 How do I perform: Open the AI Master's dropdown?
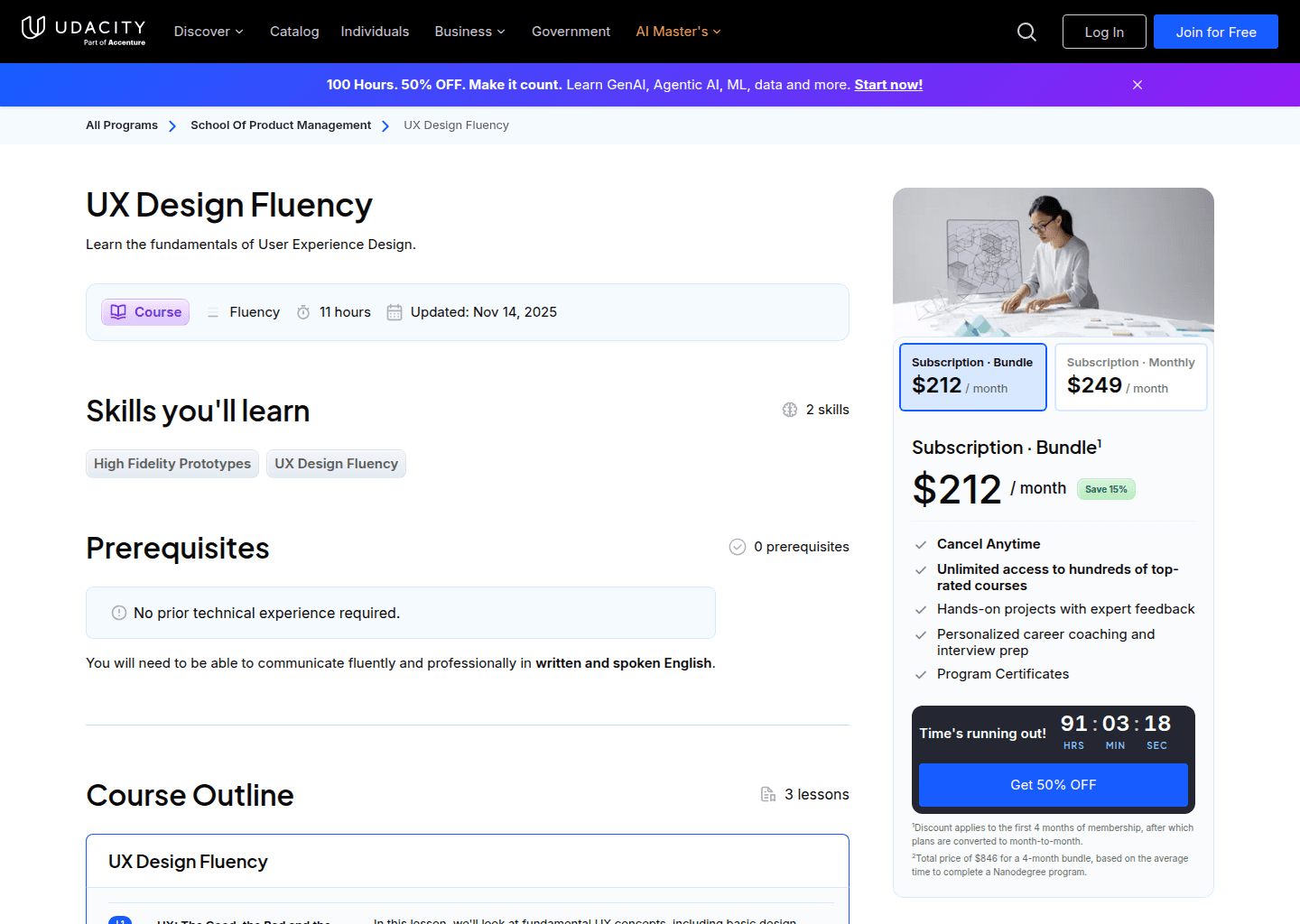677,31
